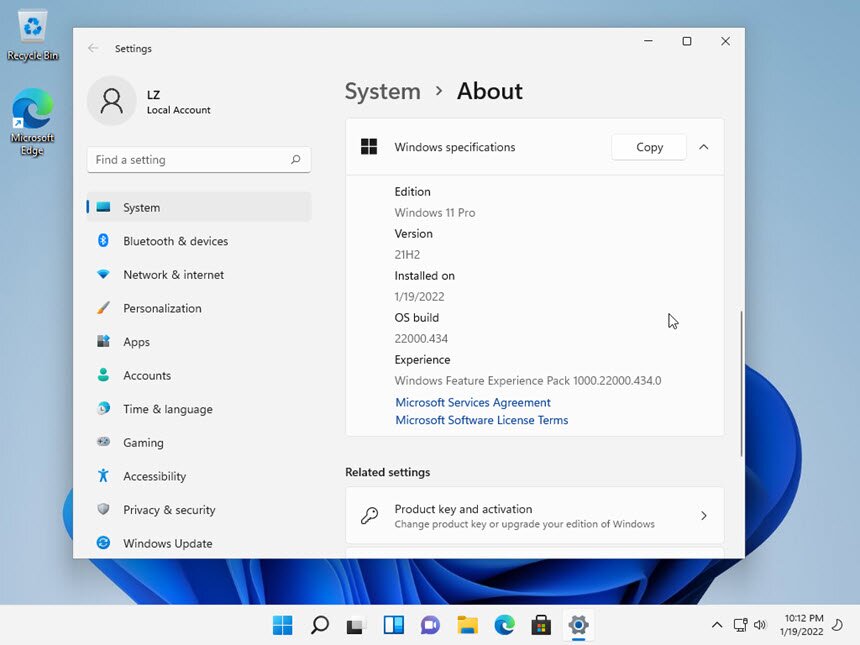Open the notification moon icon
Viewport: 860px width, 645px height.
pos(838,625)
